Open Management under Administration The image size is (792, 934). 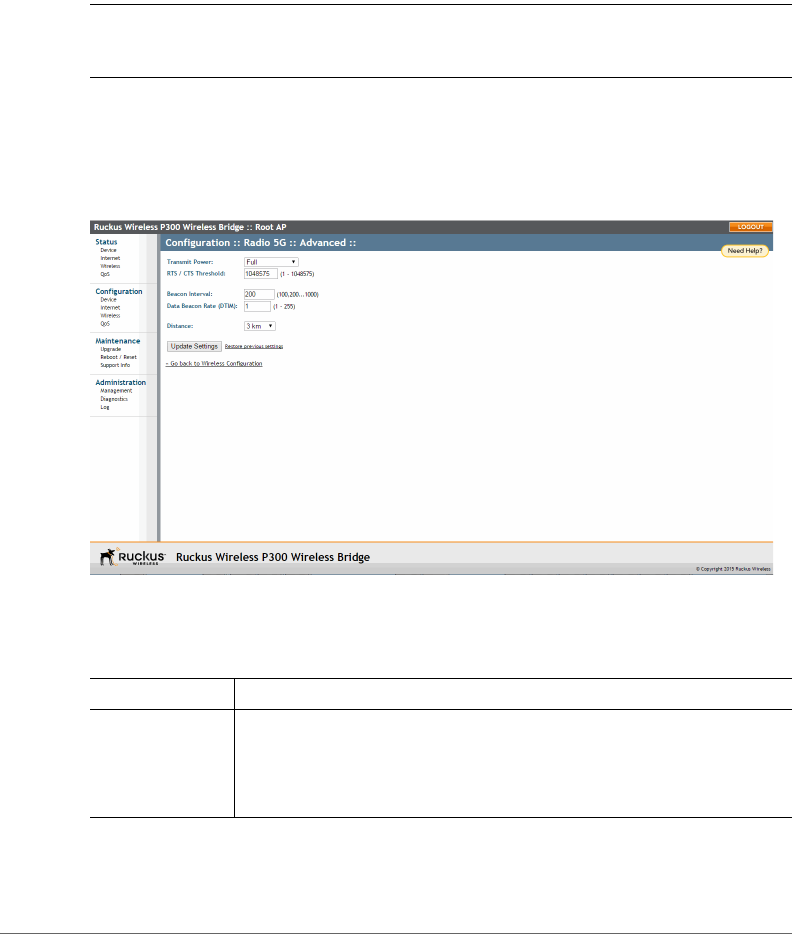[x=116, y=391]
